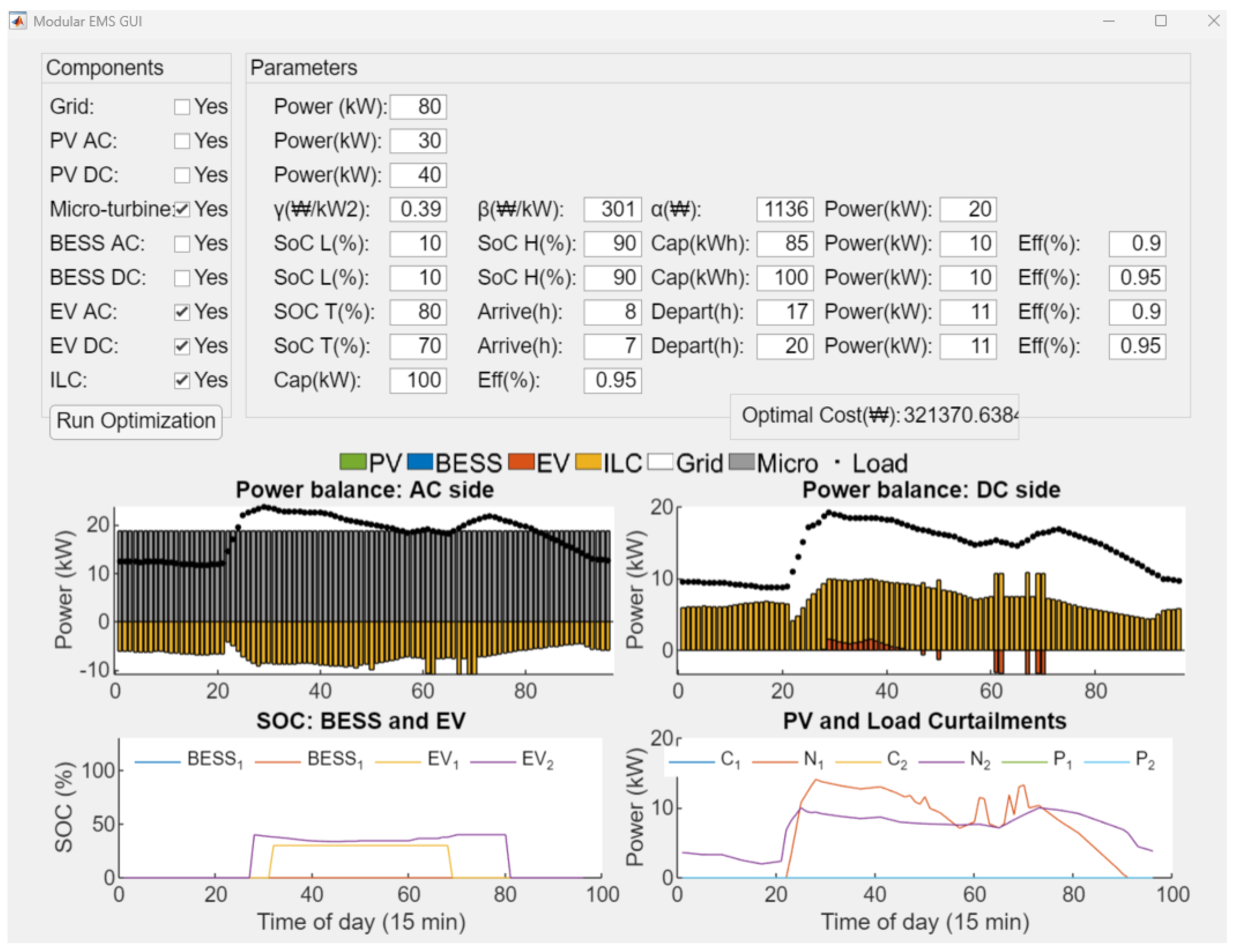Click the MATLAB icon in title bar

tap(17, 22)
